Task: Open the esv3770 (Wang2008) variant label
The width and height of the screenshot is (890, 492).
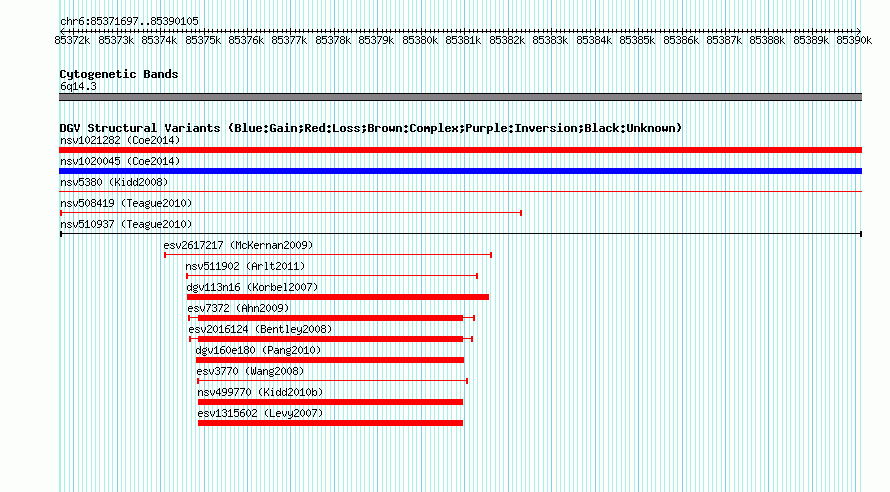Action: 250,371
